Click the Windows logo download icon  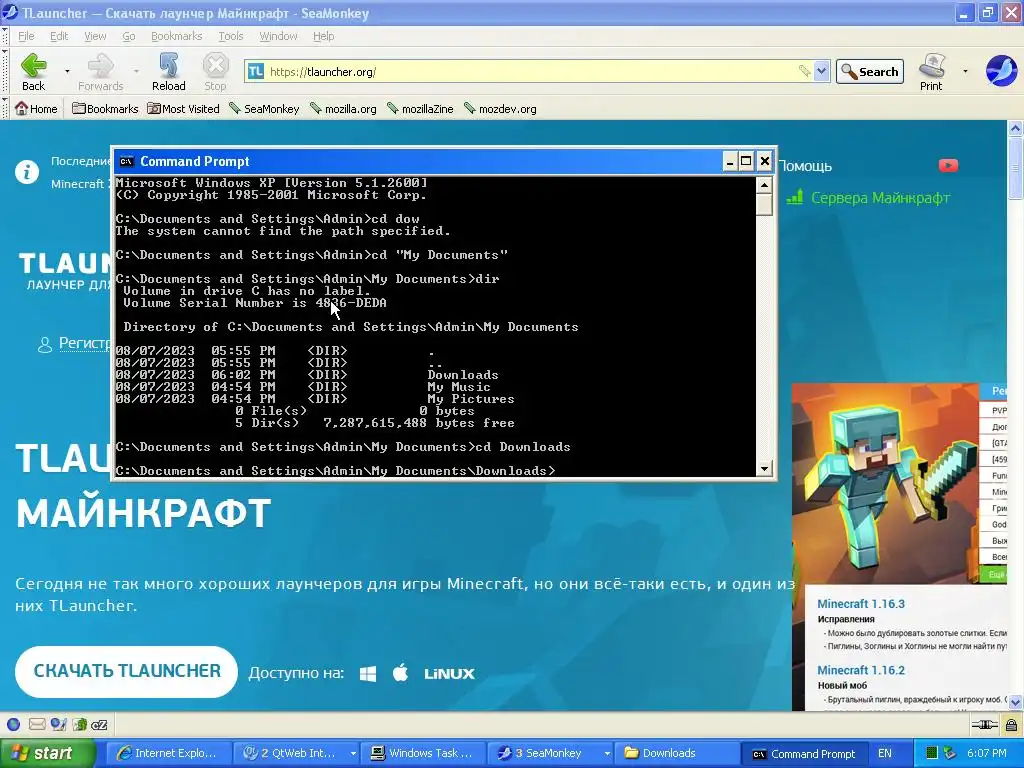(x=368, y=673)
